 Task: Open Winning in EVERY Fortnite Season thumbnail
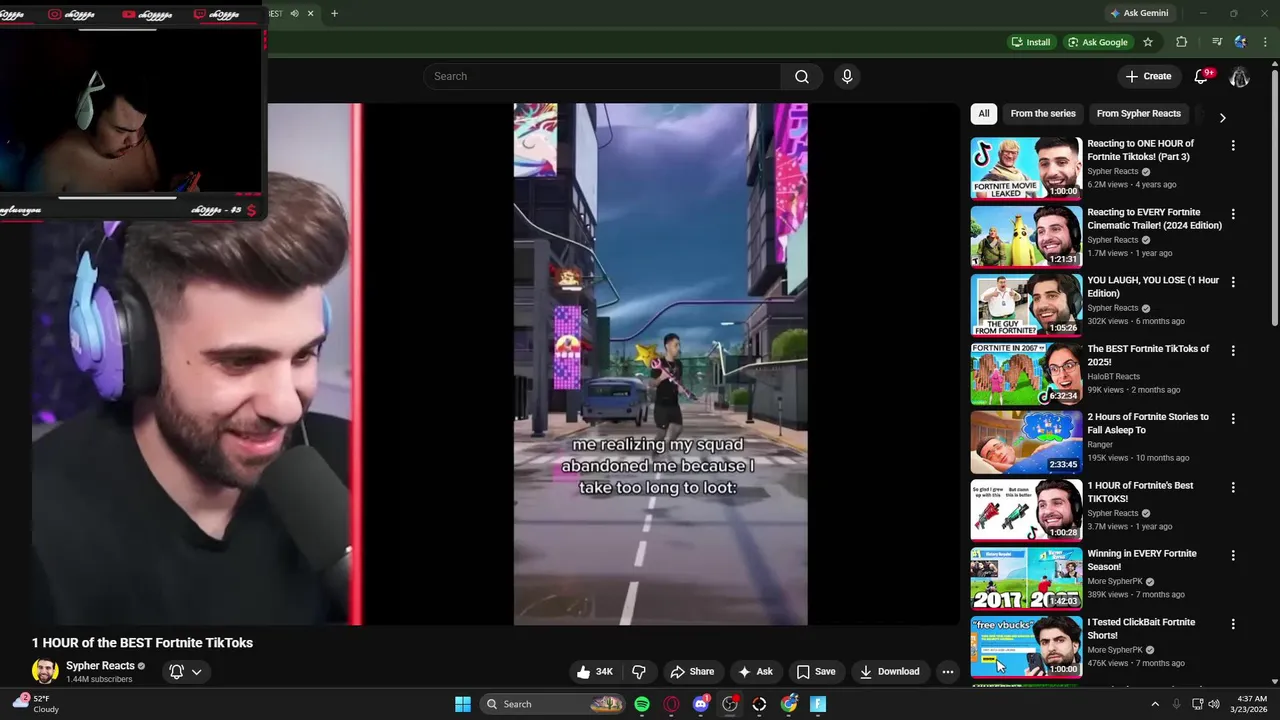coord(1026,579)
